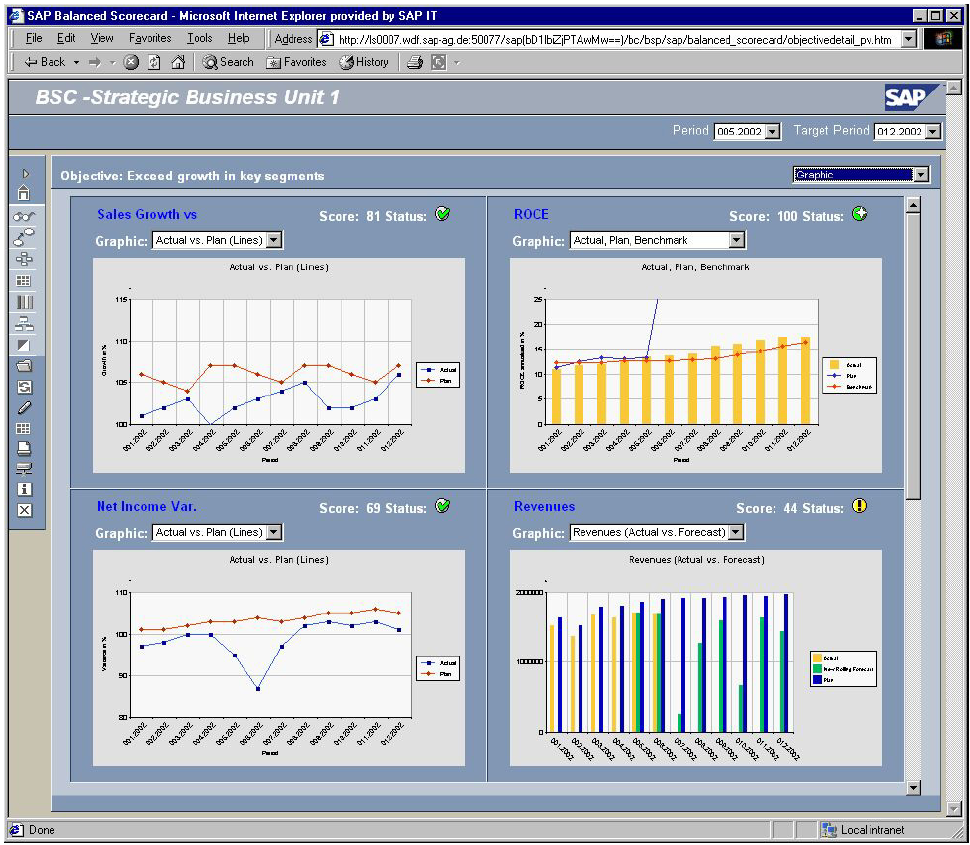Open the browser Search toolbar button
This screenshot has width=970, height=845.
point(228,62)
